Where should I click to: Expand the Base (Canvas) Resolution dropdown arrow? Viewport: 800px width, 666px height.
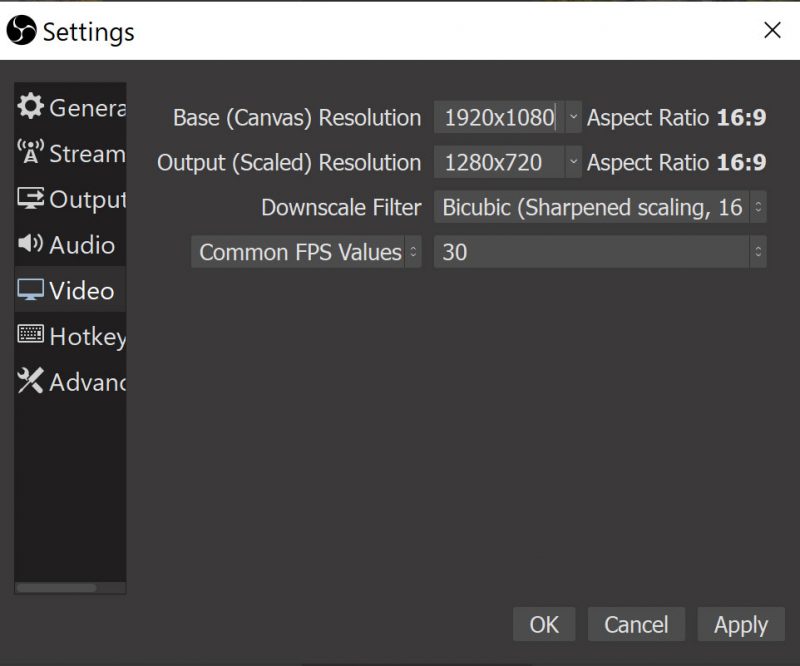tap(572, 117)
